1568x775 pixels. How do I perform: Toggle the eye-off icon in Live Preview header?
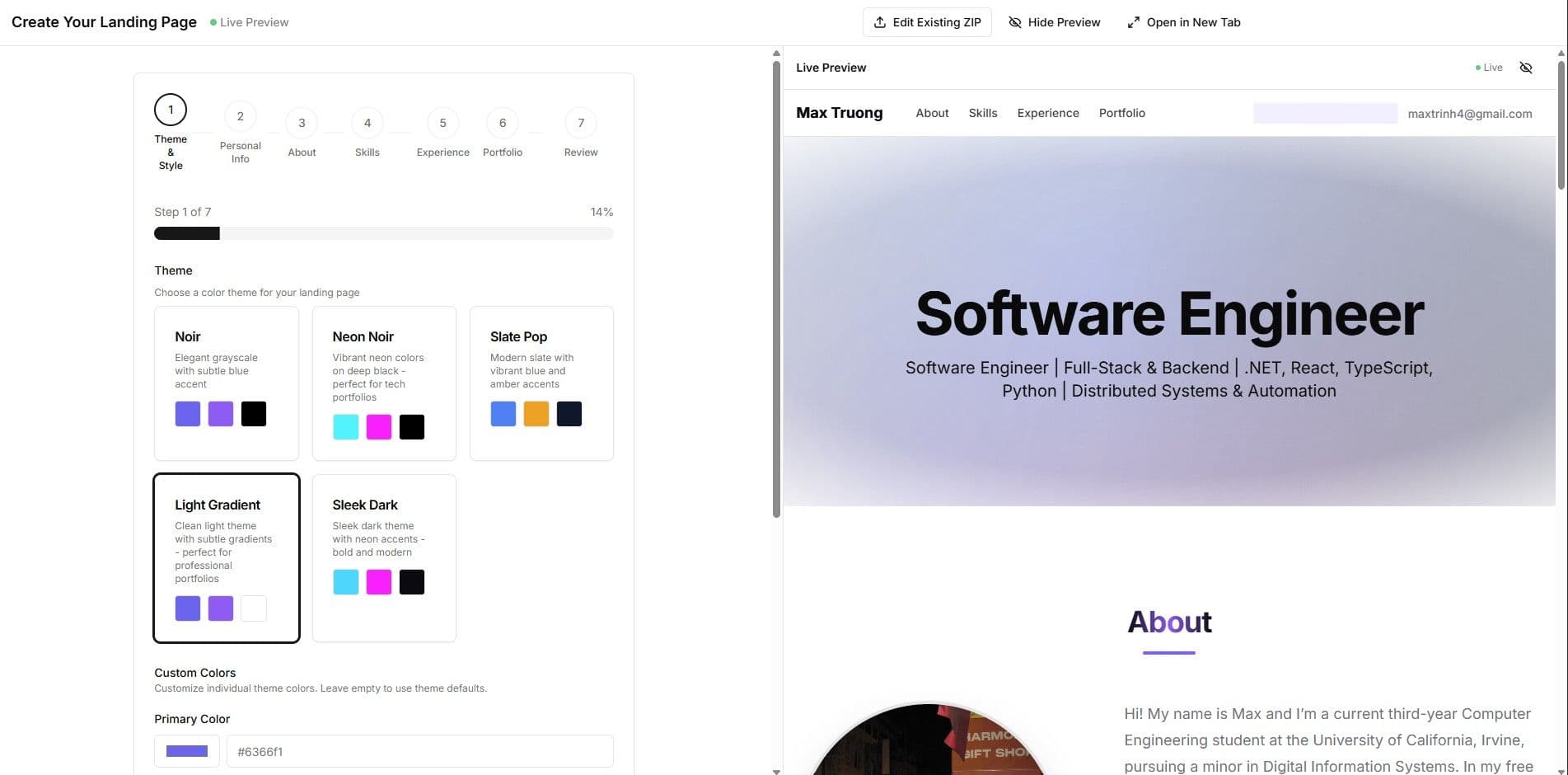[x=1526, y=68]
